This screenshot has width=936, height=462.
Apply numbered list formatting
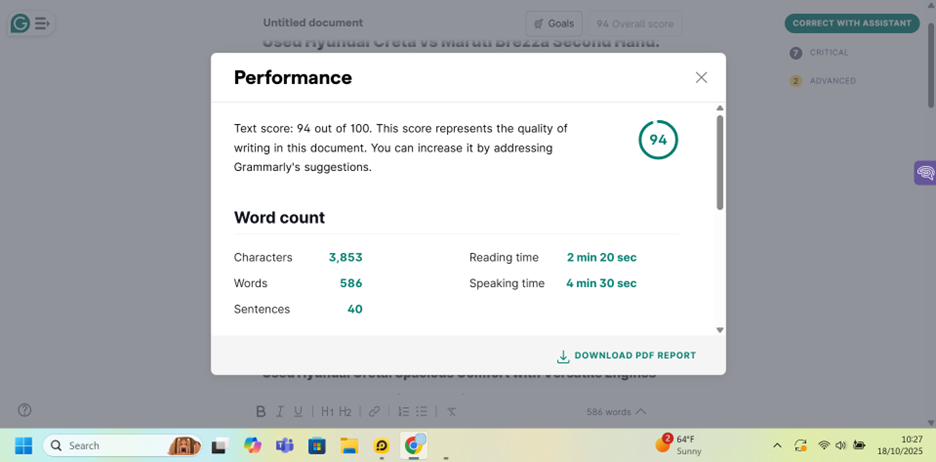[403, 411]
